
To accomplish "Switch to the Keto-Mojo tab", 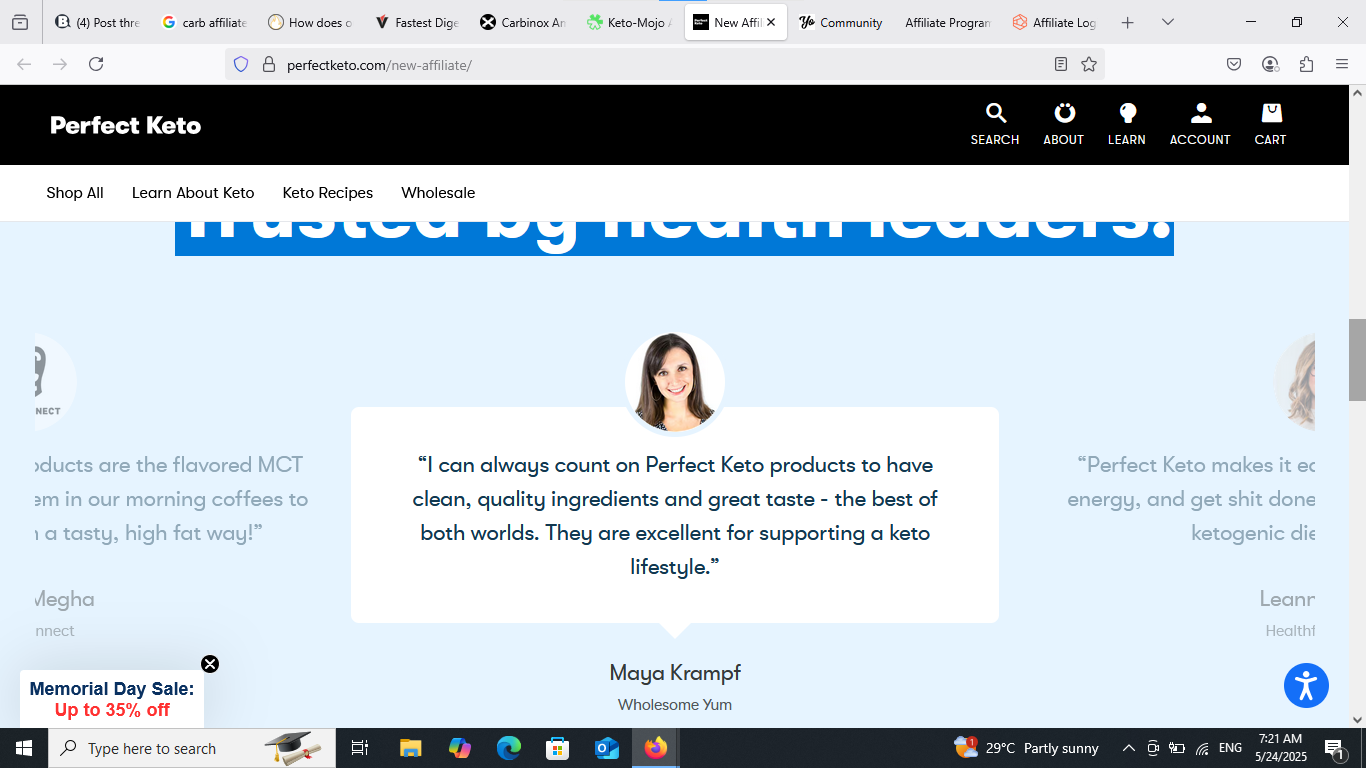I will 628,22.
